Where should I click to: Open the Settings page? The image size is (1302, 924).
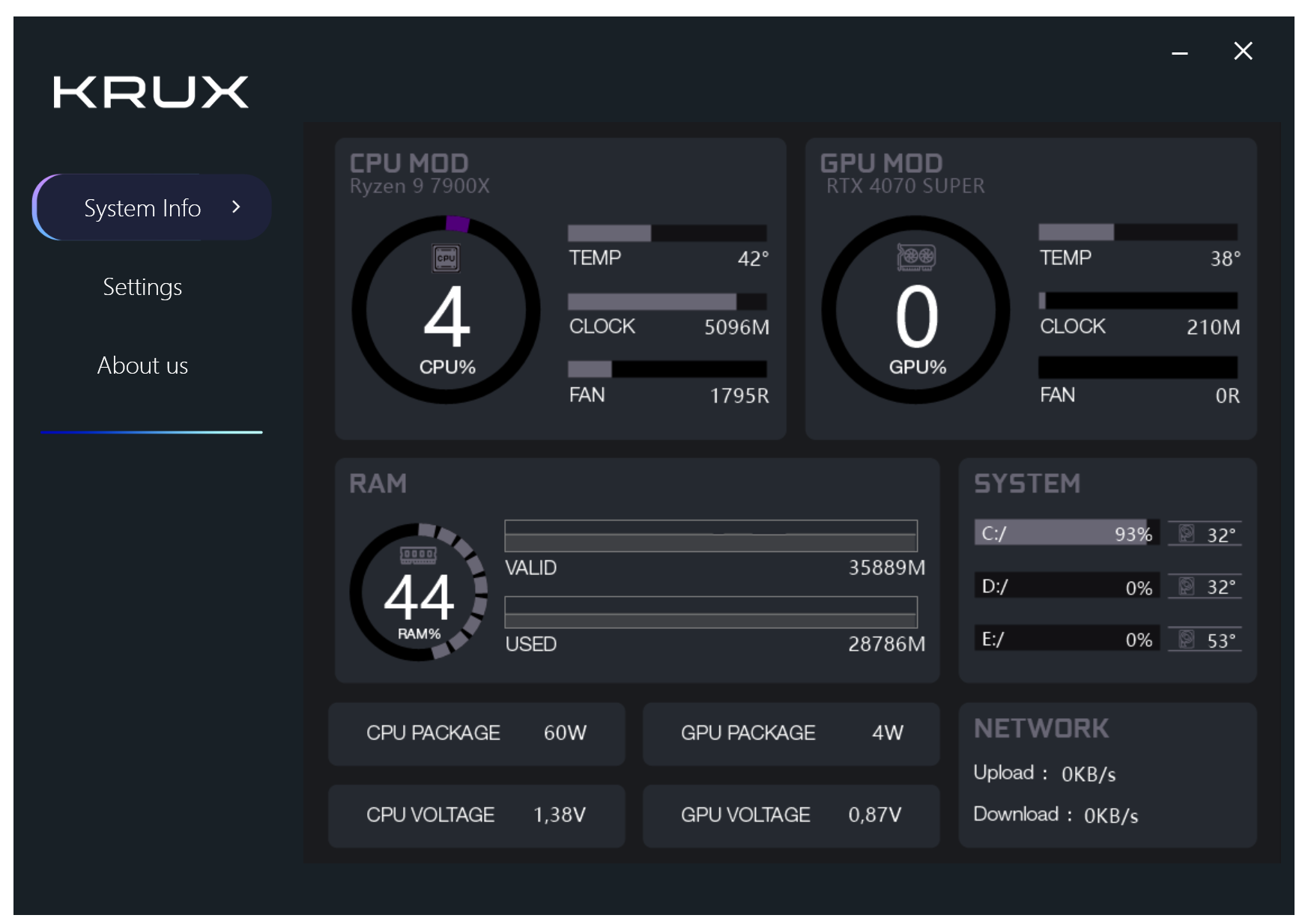pos(142,288)
